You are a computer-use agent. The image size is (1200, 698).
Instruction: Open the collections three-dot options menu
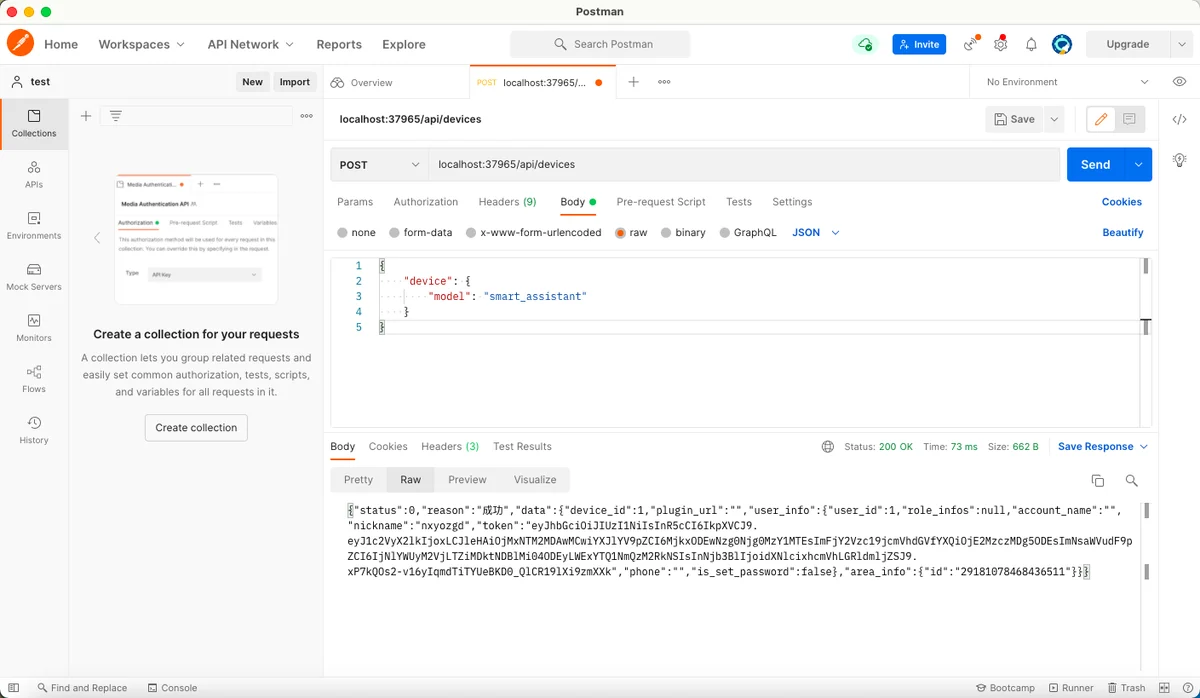pyautogui.click(x=307, y=116)
